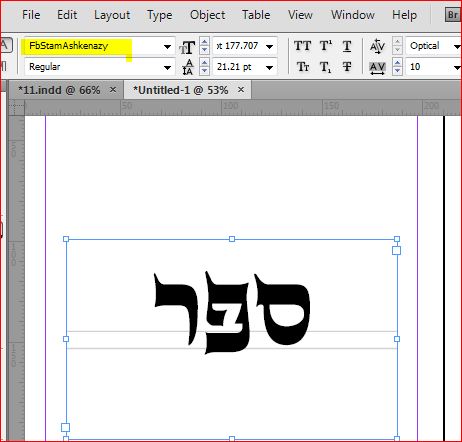Image resolution: width=462 pixels, height=442 pixels.
Task: Toggle the All Caps button
Action: (303, 46)
